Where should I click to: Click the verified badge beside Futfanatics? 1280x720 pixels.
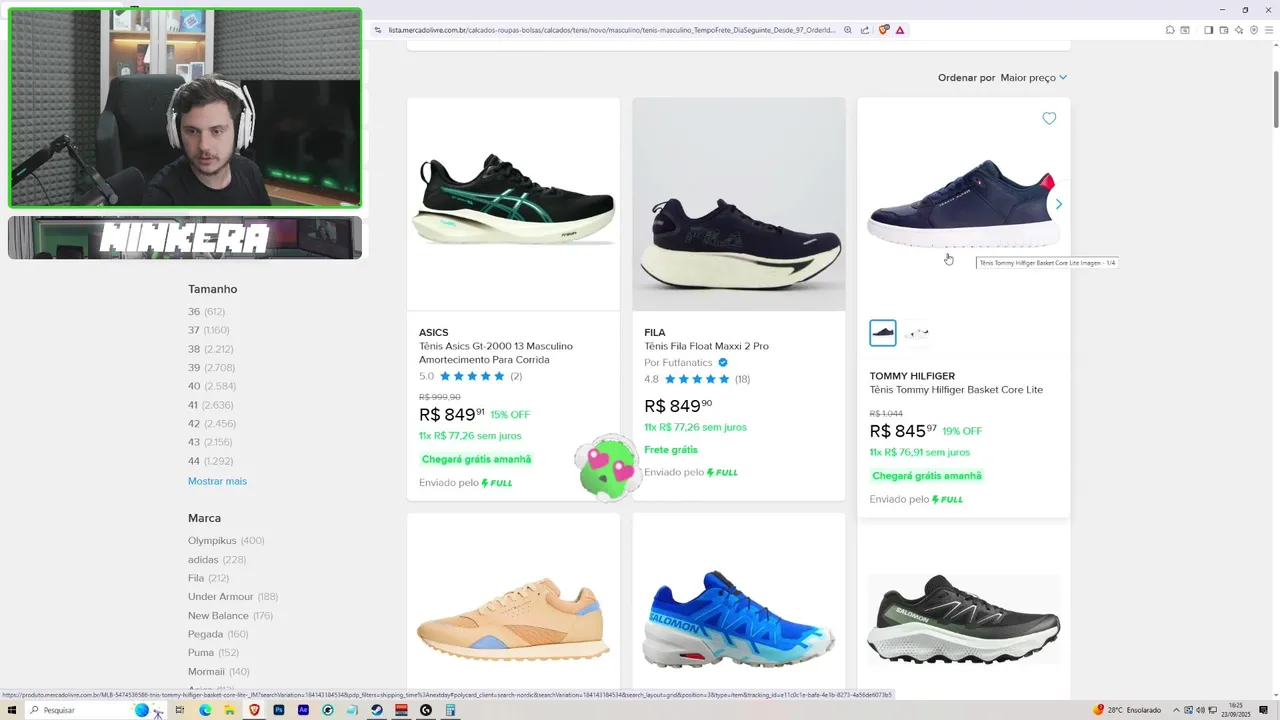pyautogui.click(x=723, y=362)
